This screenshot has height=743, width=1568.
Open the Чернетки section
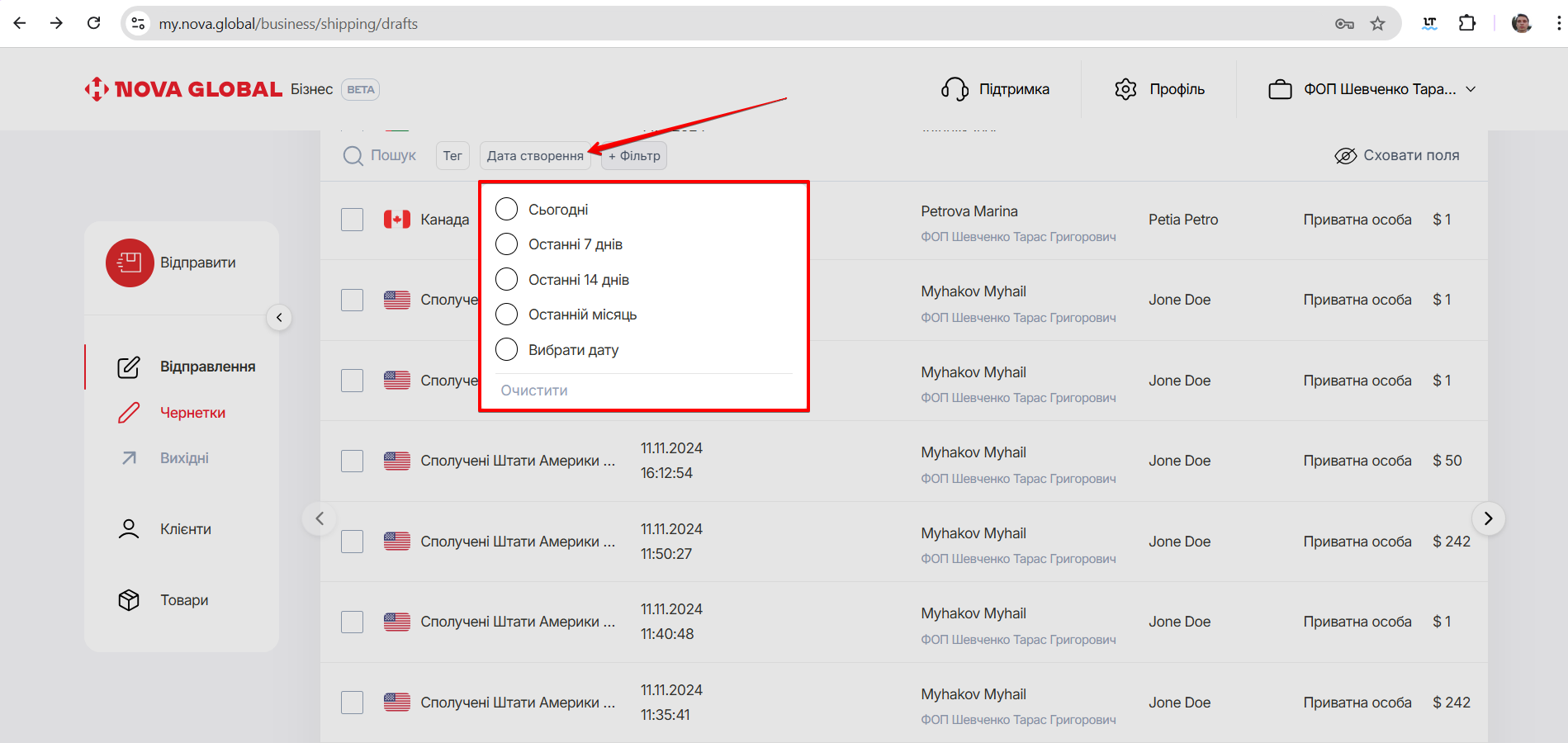coord(192,413)
